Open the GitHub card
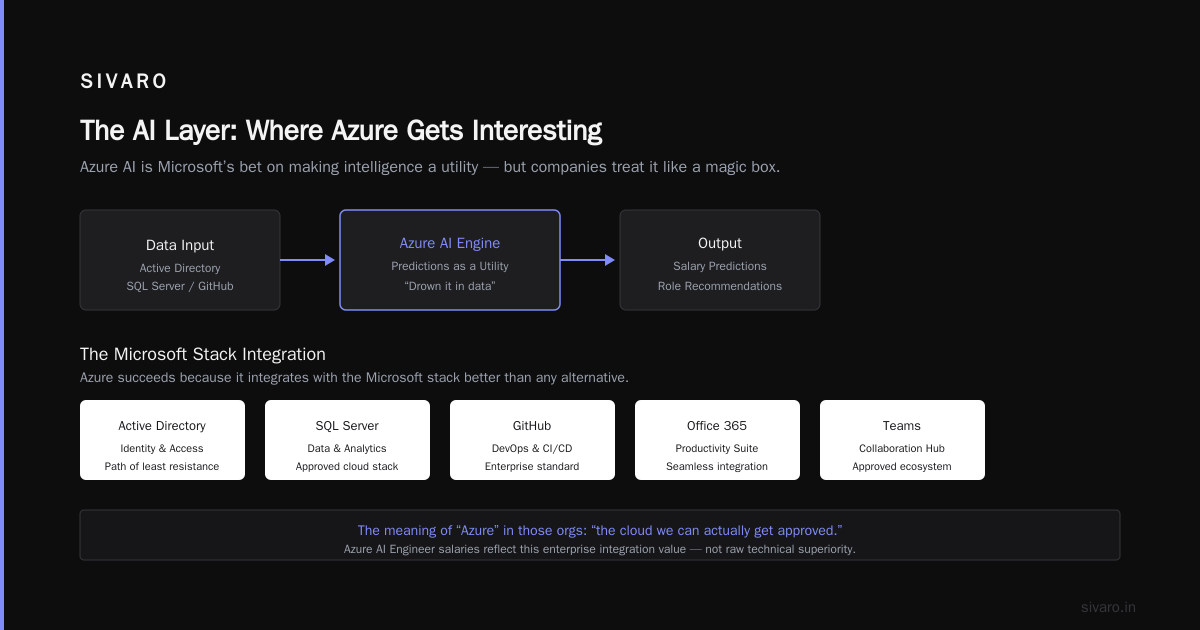 coord(532,440)
